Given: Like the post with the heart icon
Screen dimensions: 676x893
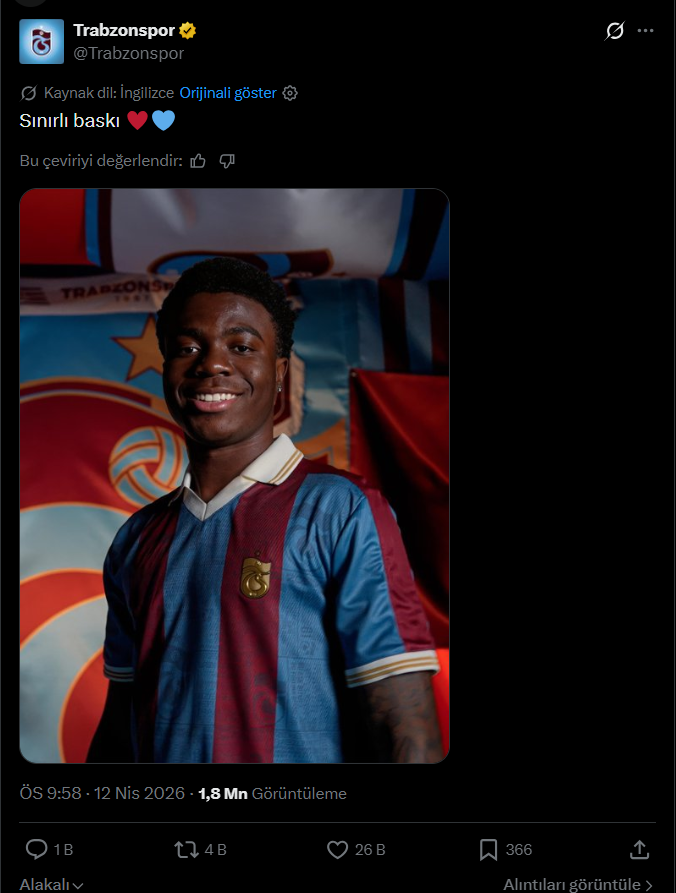Looking at the screenshot, I should coord(338,850).
